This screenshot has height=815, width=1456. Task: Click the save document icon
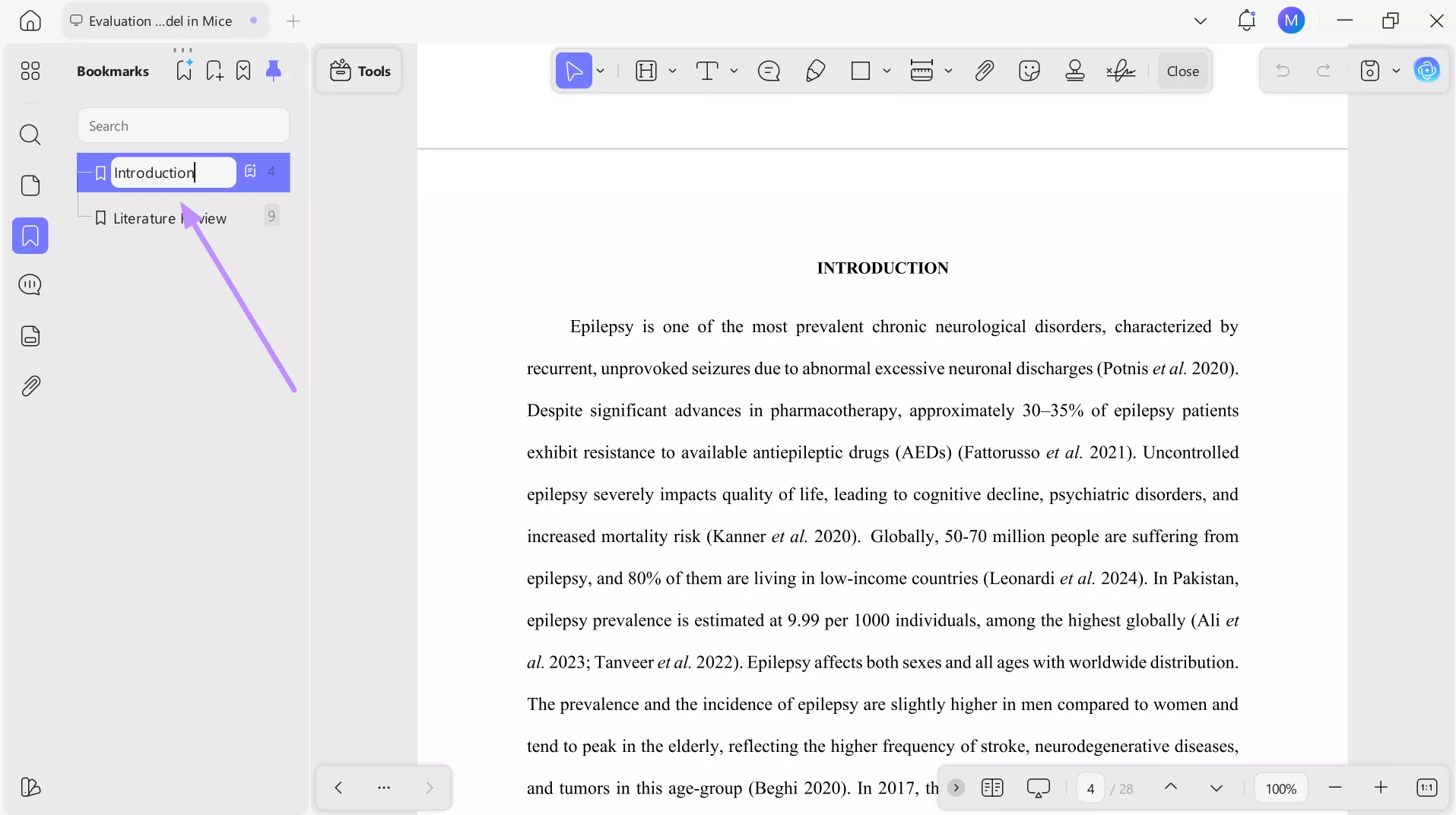coord(1370,71)
